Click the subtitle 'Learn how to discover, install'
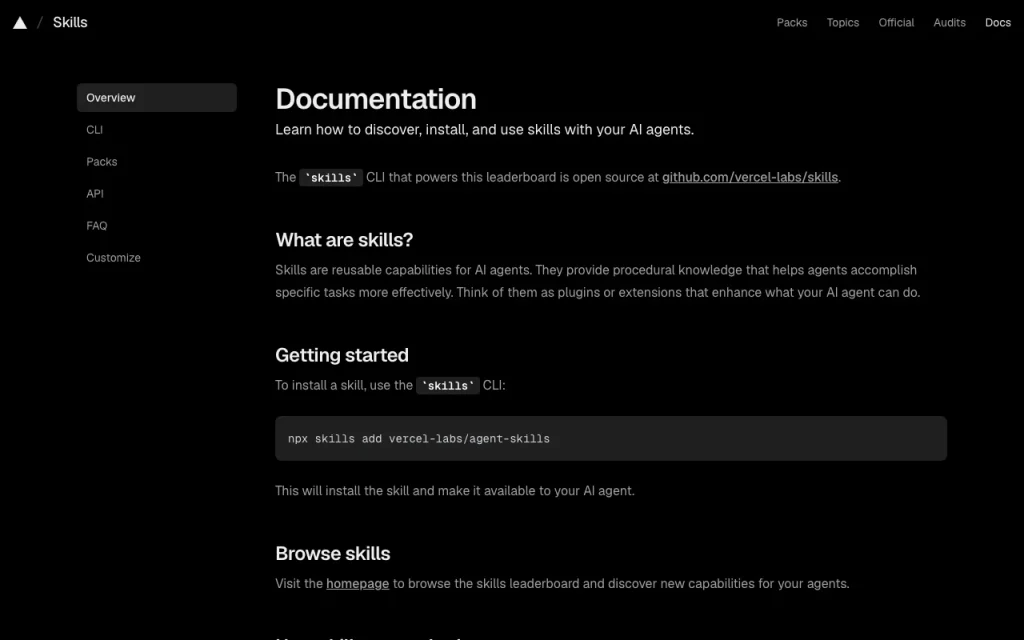1024x640 pixels. [x=485, y=129]
